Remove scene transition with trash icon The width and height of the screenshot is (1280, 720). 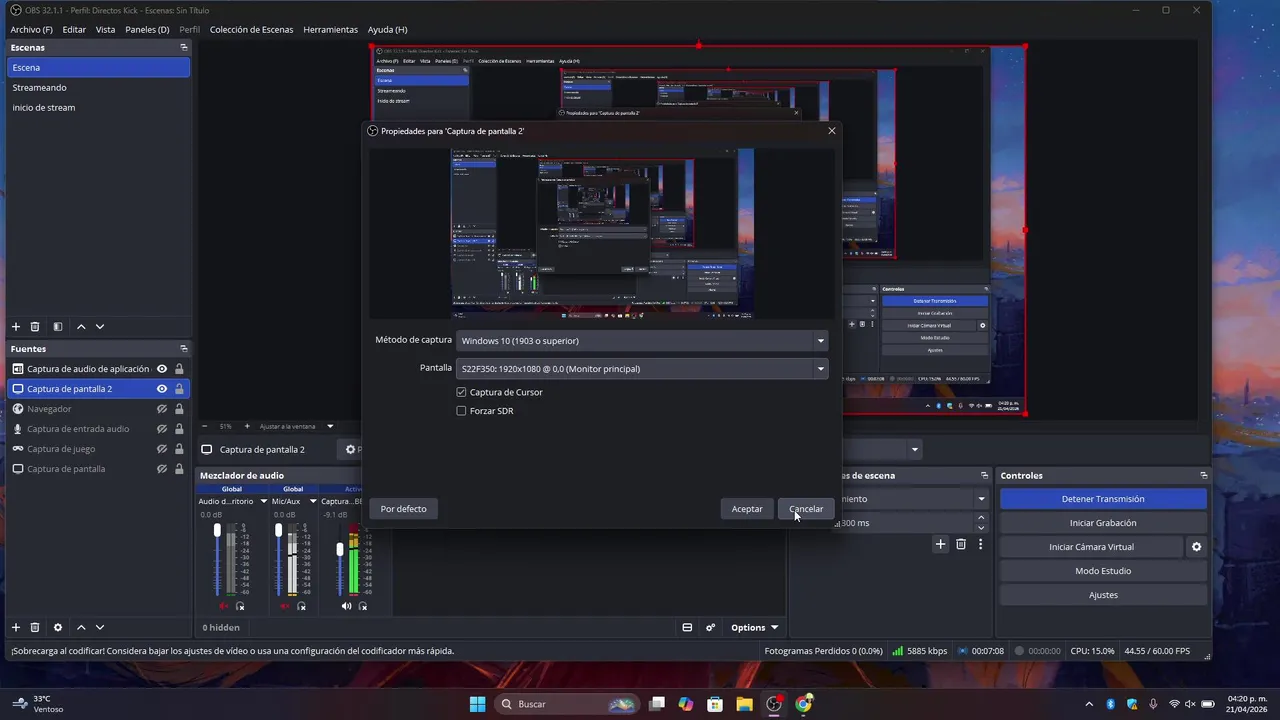coord(961,544)
